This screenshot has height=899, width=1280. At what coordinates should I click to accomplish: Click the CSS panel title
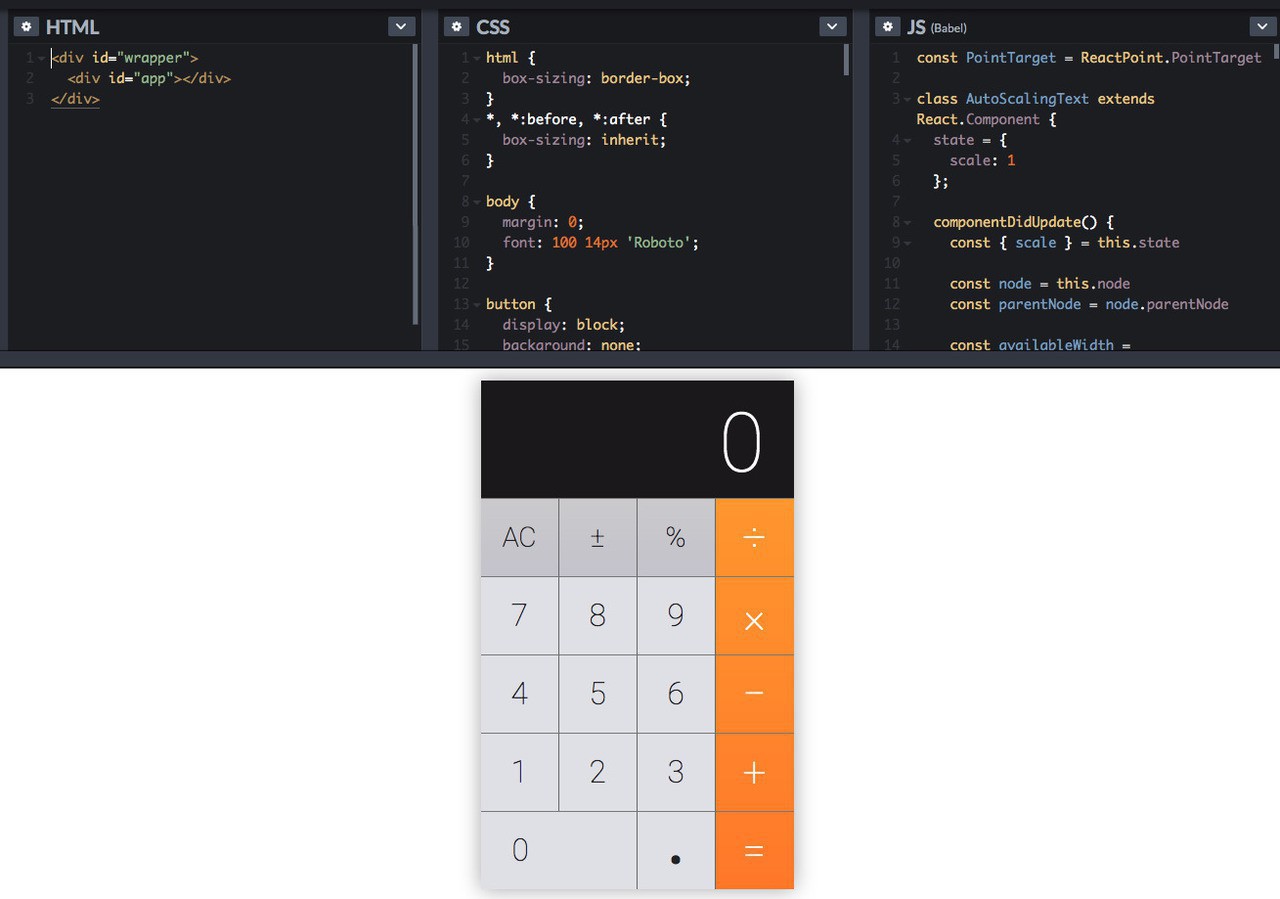coord(493,27)
